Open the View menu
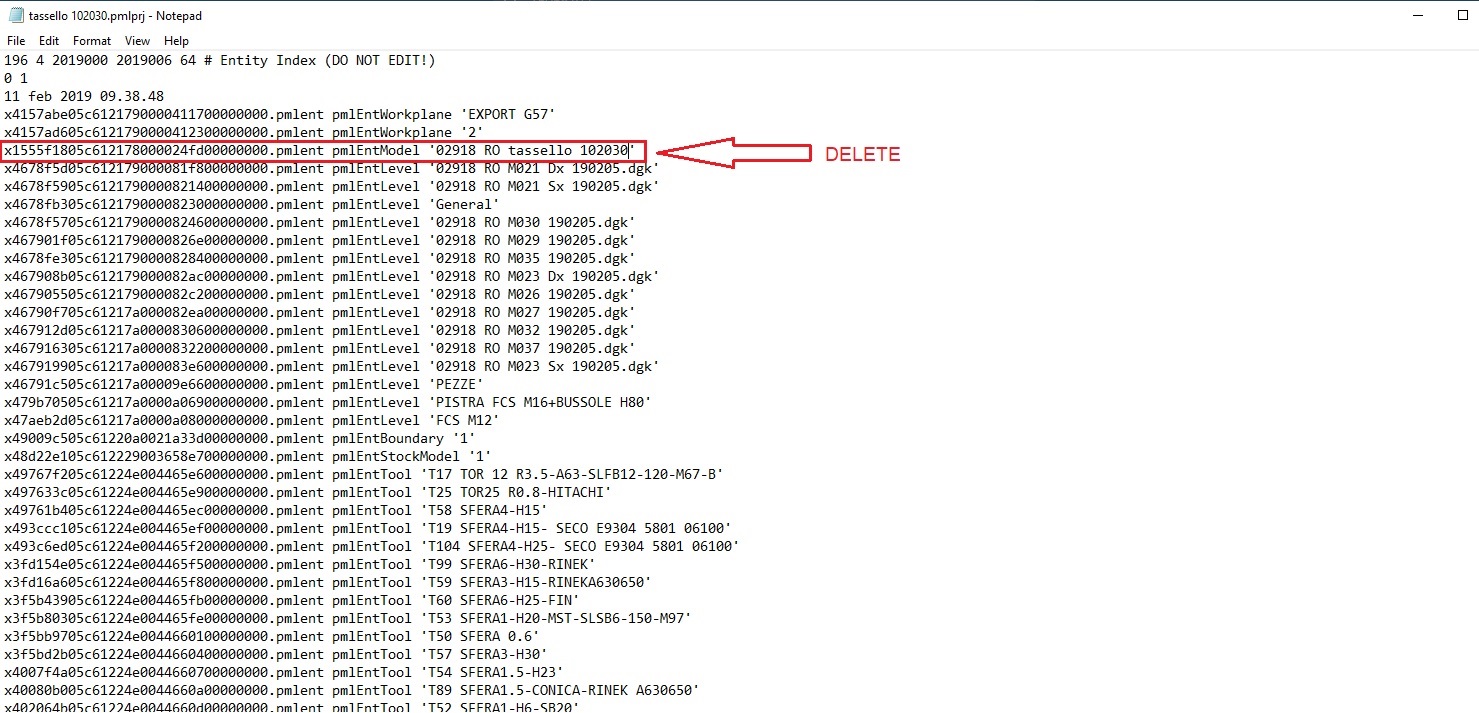The image size is (1479, 713). tap(137, 40)
